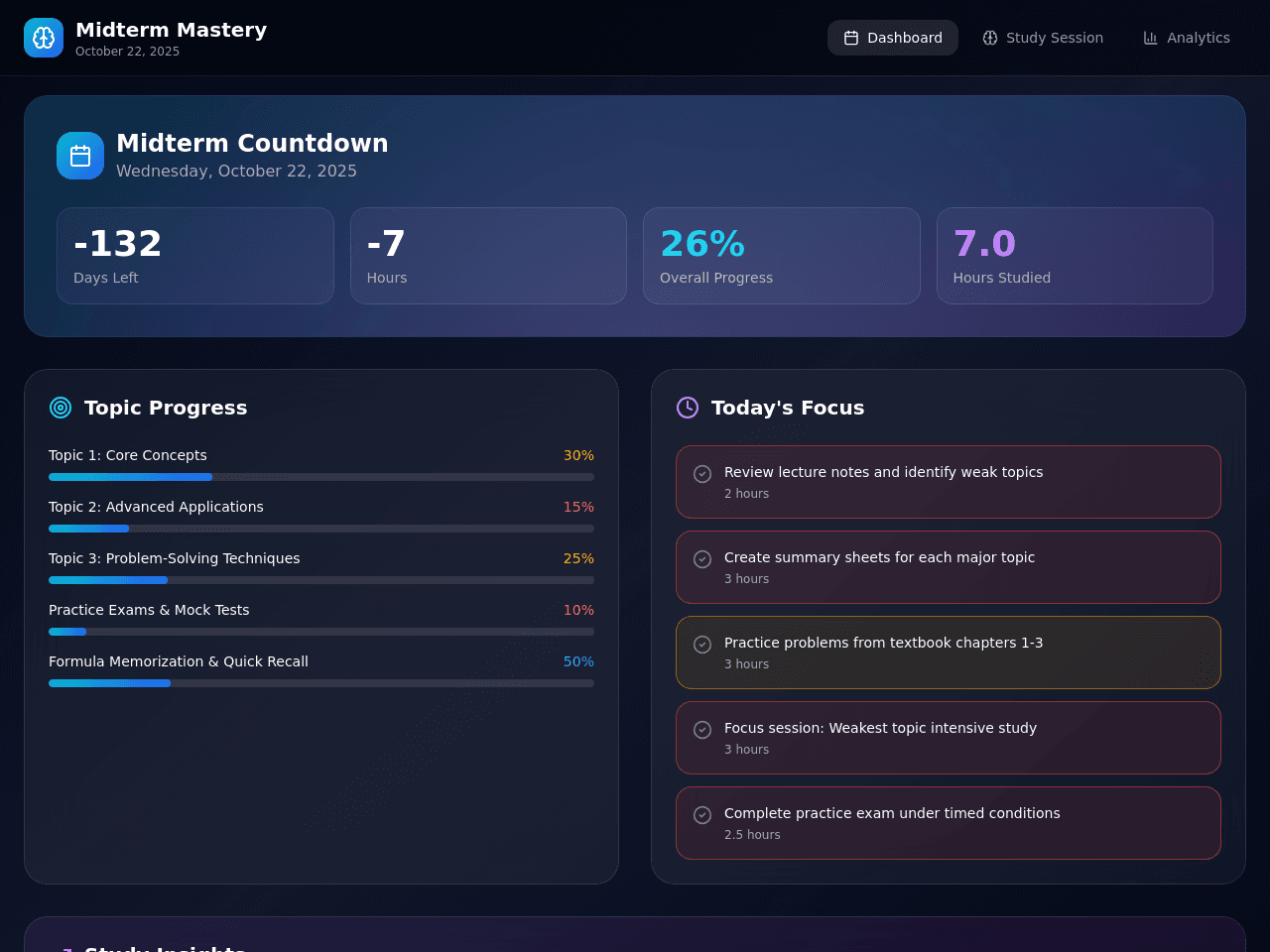
Task: Click the bar chart icon beside Analytics
Action: click(1151, 38)
